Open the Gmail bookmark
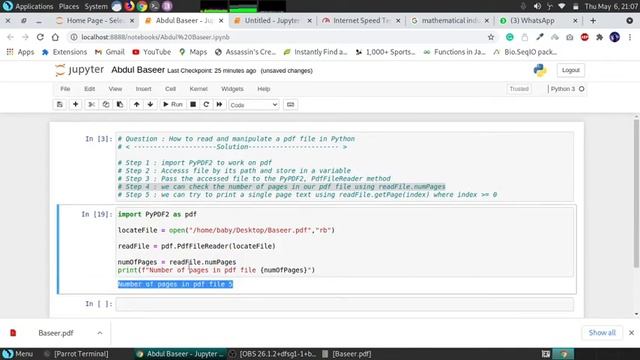The image size is (640, 360). [x=109, y=52]
